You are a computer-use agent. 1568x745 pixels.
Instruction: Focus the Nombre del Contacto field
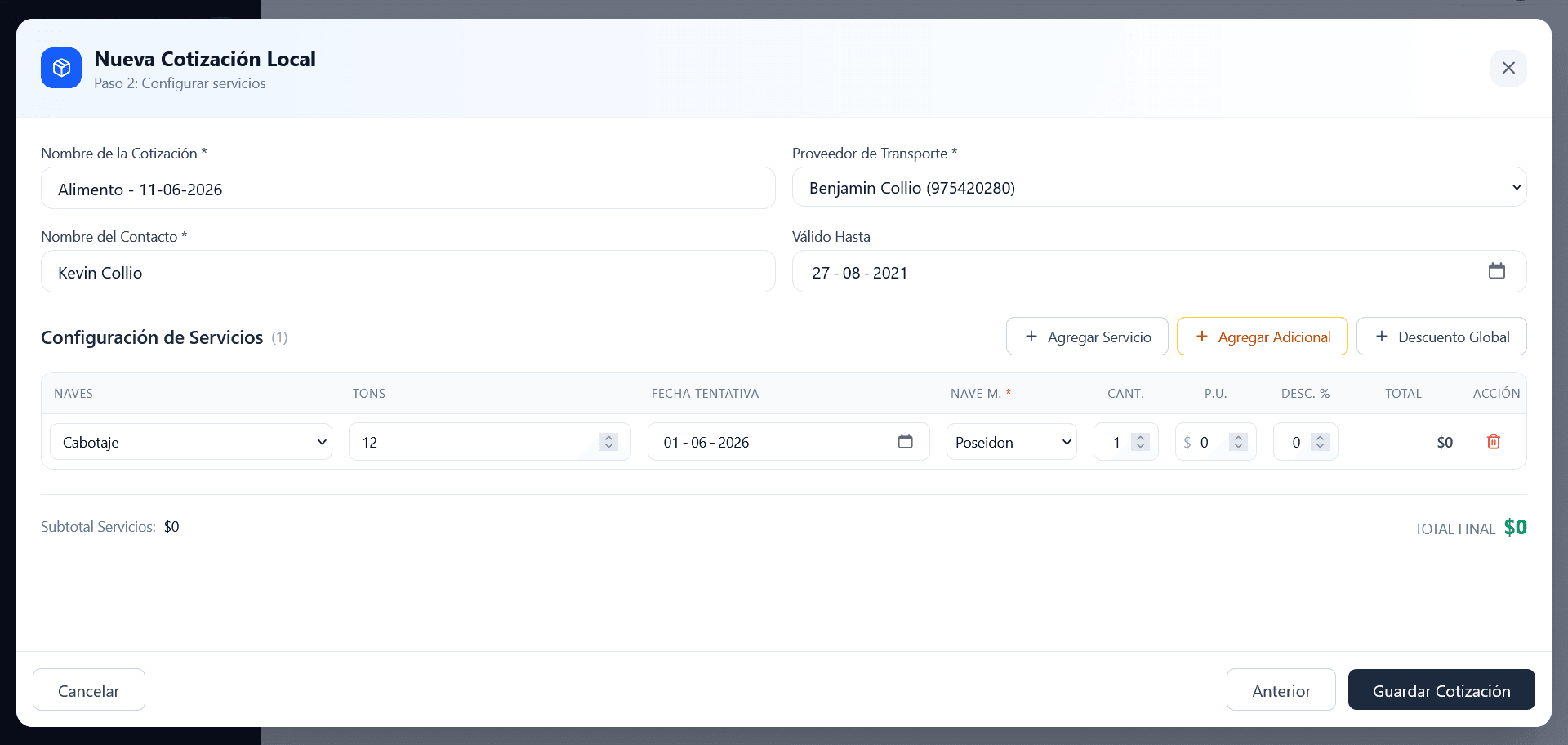click(408, 271)
